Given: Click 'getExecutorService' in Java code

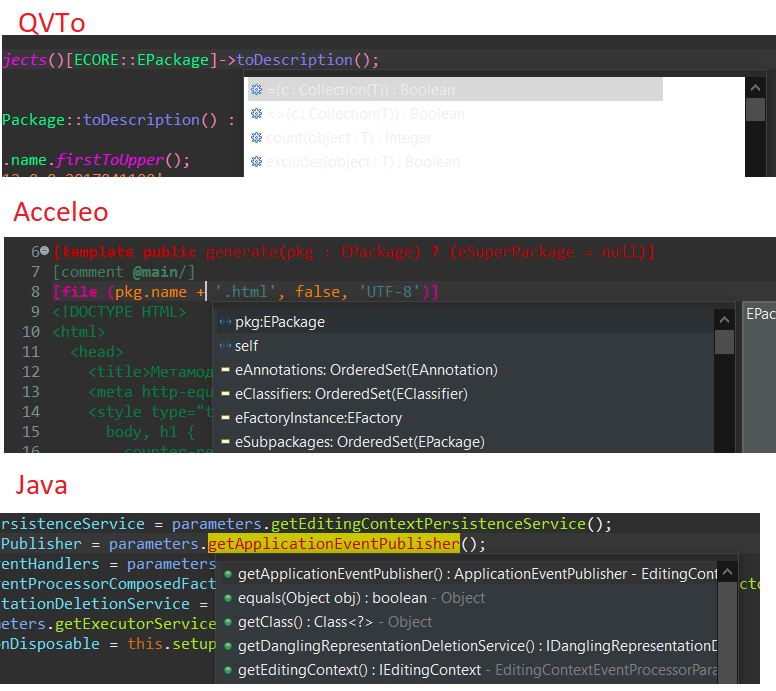Looking at the screenshot, I should coord(135,624).
